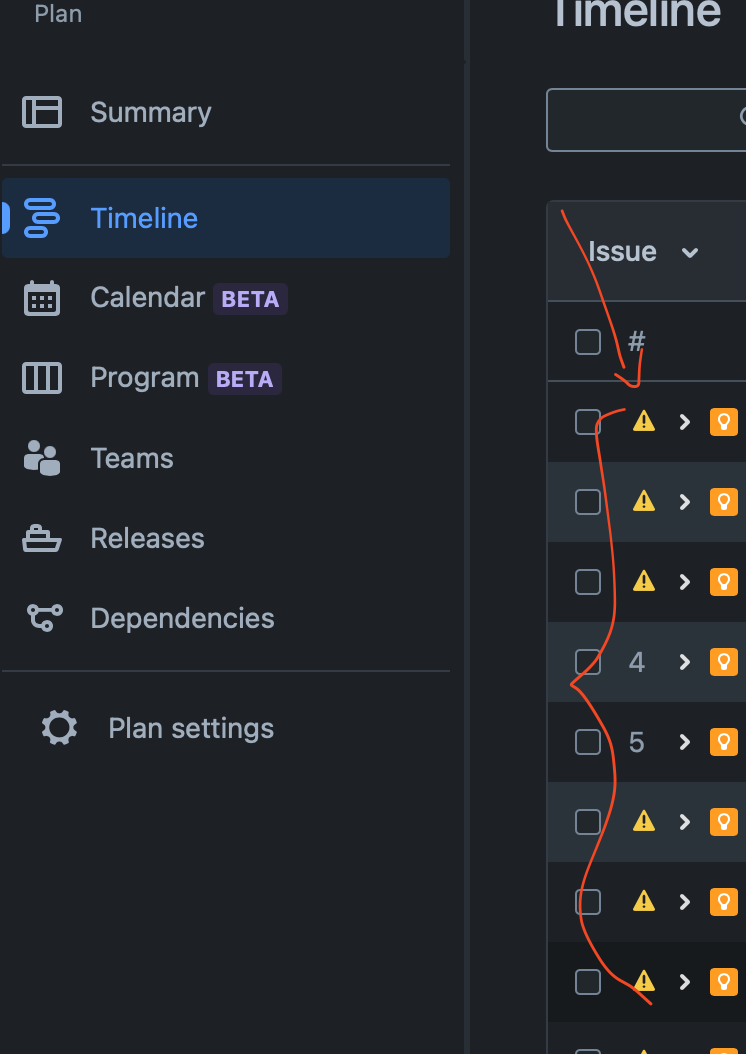Image resolution: width=746 pixels, height=1054 pixels.
Task: Click the search field above the issue table
Action: [x=647, y=120]
